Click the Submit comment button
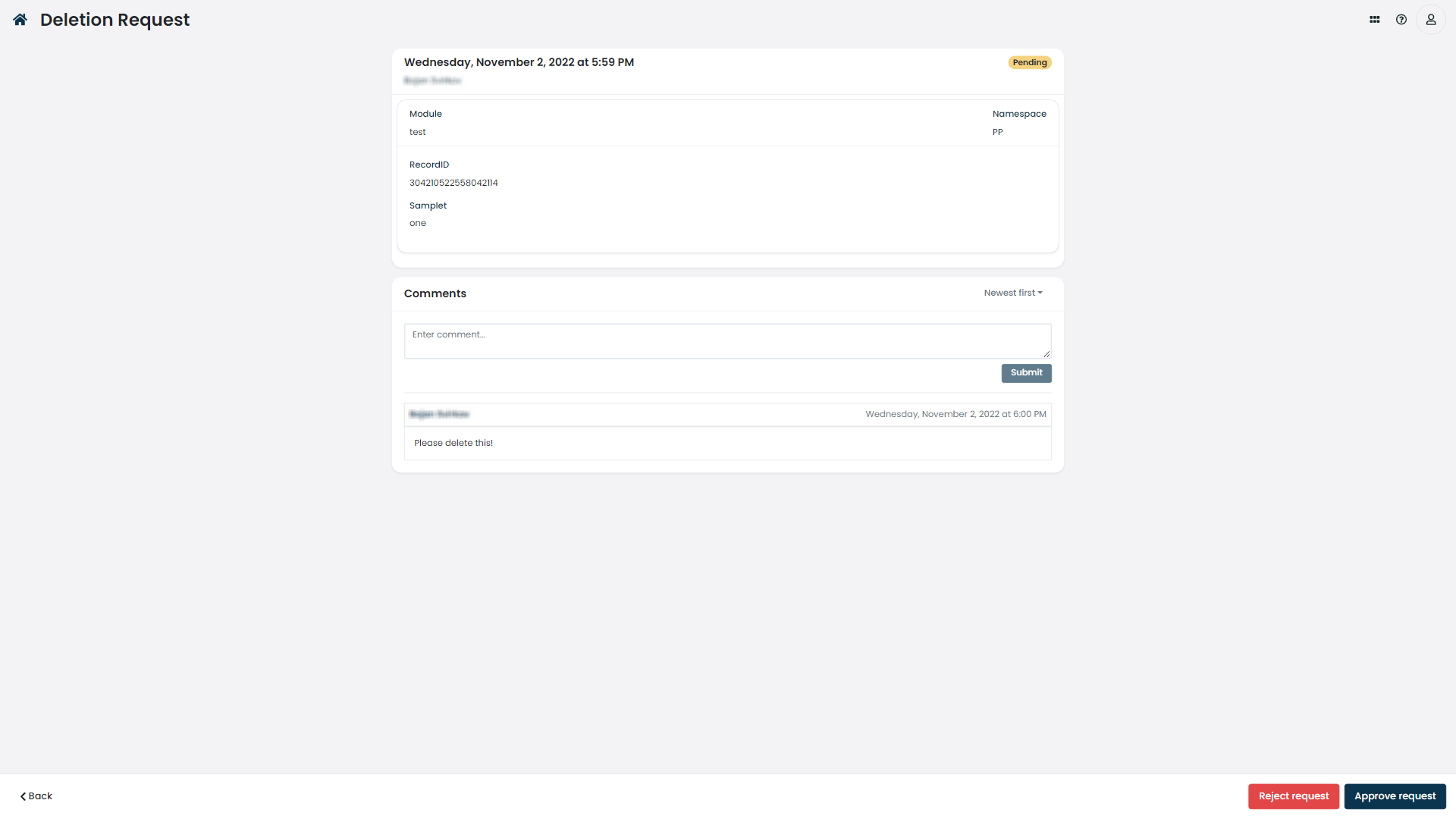Viewport: 1456px width, 819px height. click(1026, 372)
